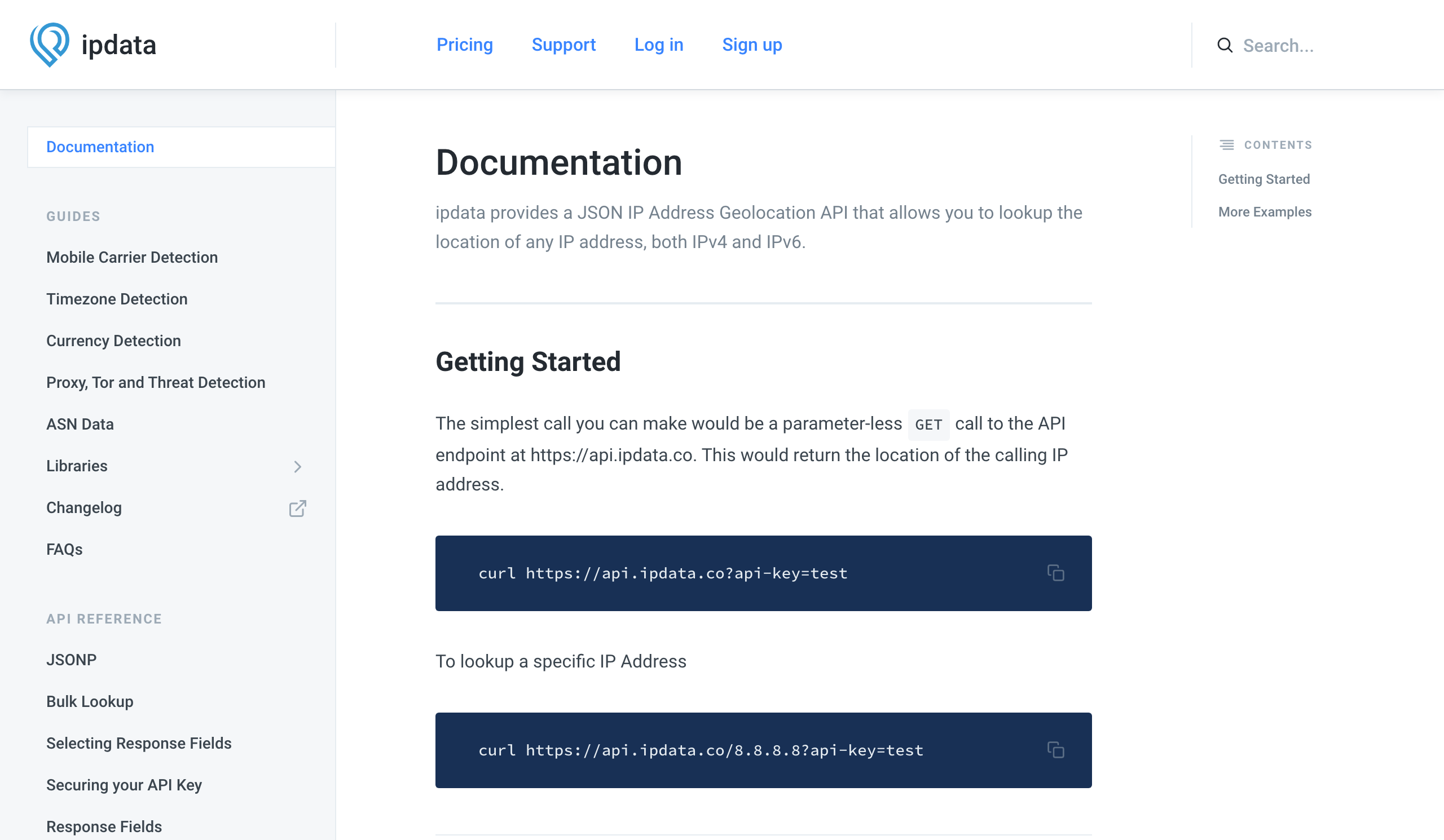Image resolution: width=1444 pixels, height=840 pixels.
Task: Click the CONTENTS label
Action: pyautogui.click(x=1278, y=145)
